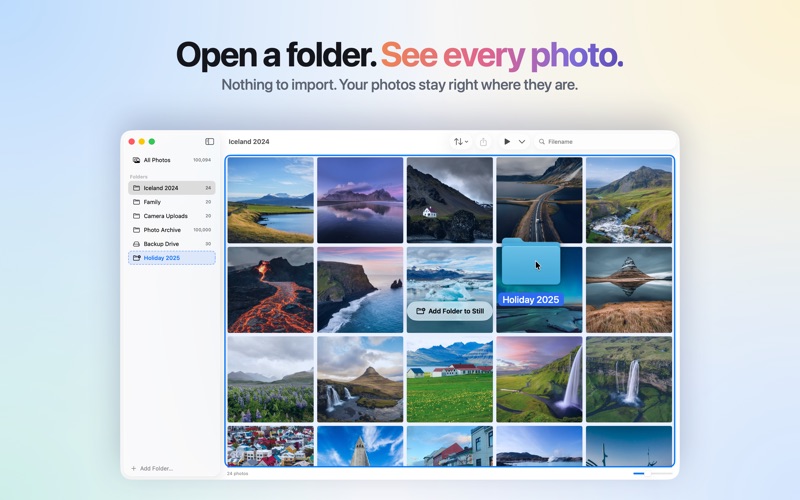Select the Backup Drive entry
Image resolution: width=800 pixels, height=500 pixels.
coord(171,244)
